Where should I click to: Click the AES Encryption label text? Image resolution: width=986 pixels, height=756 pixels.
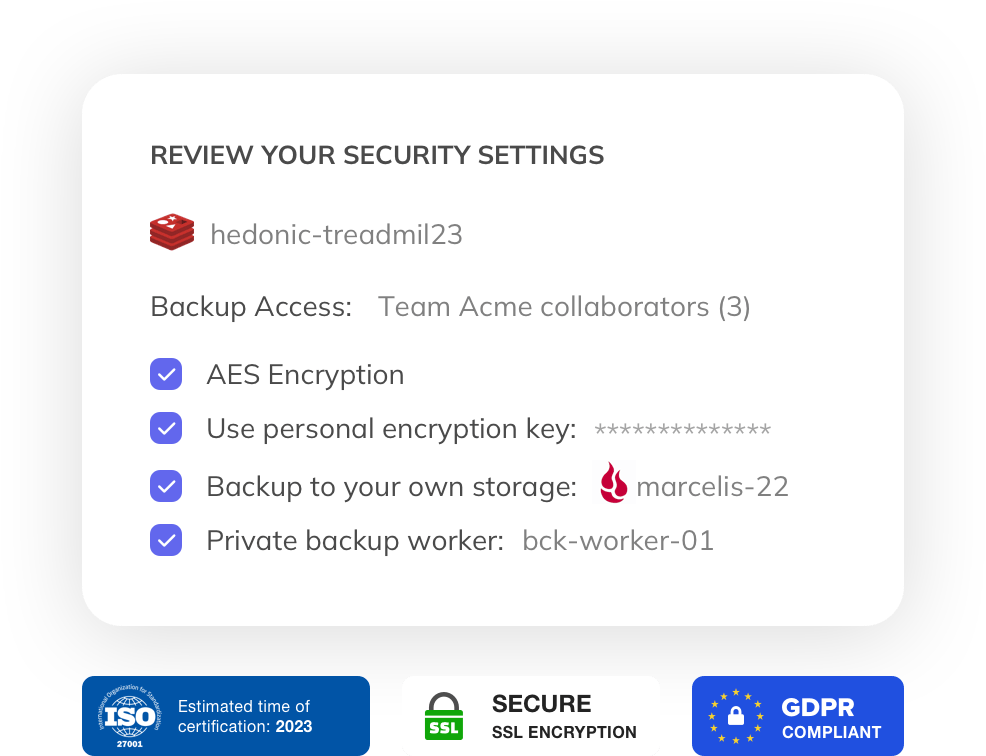point(305,374)
